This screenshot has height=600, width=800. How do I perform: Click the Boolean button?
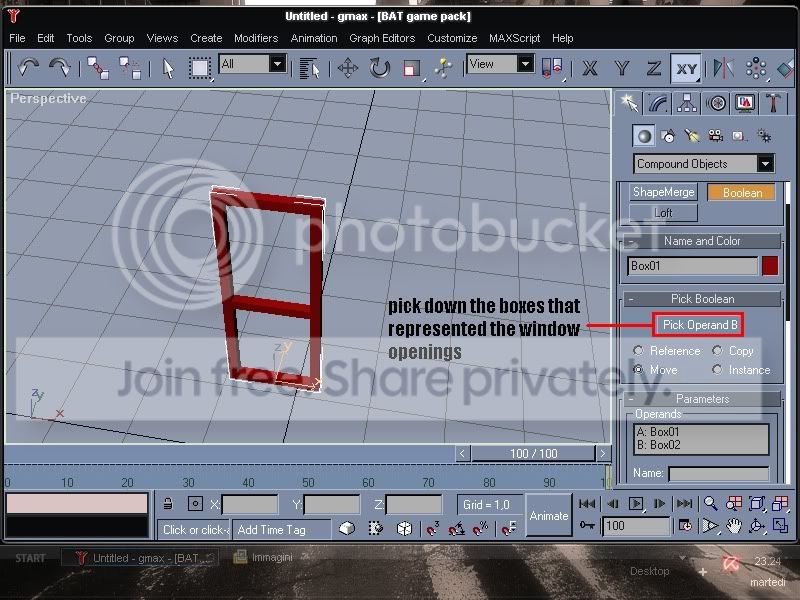[x=742, y=192]
